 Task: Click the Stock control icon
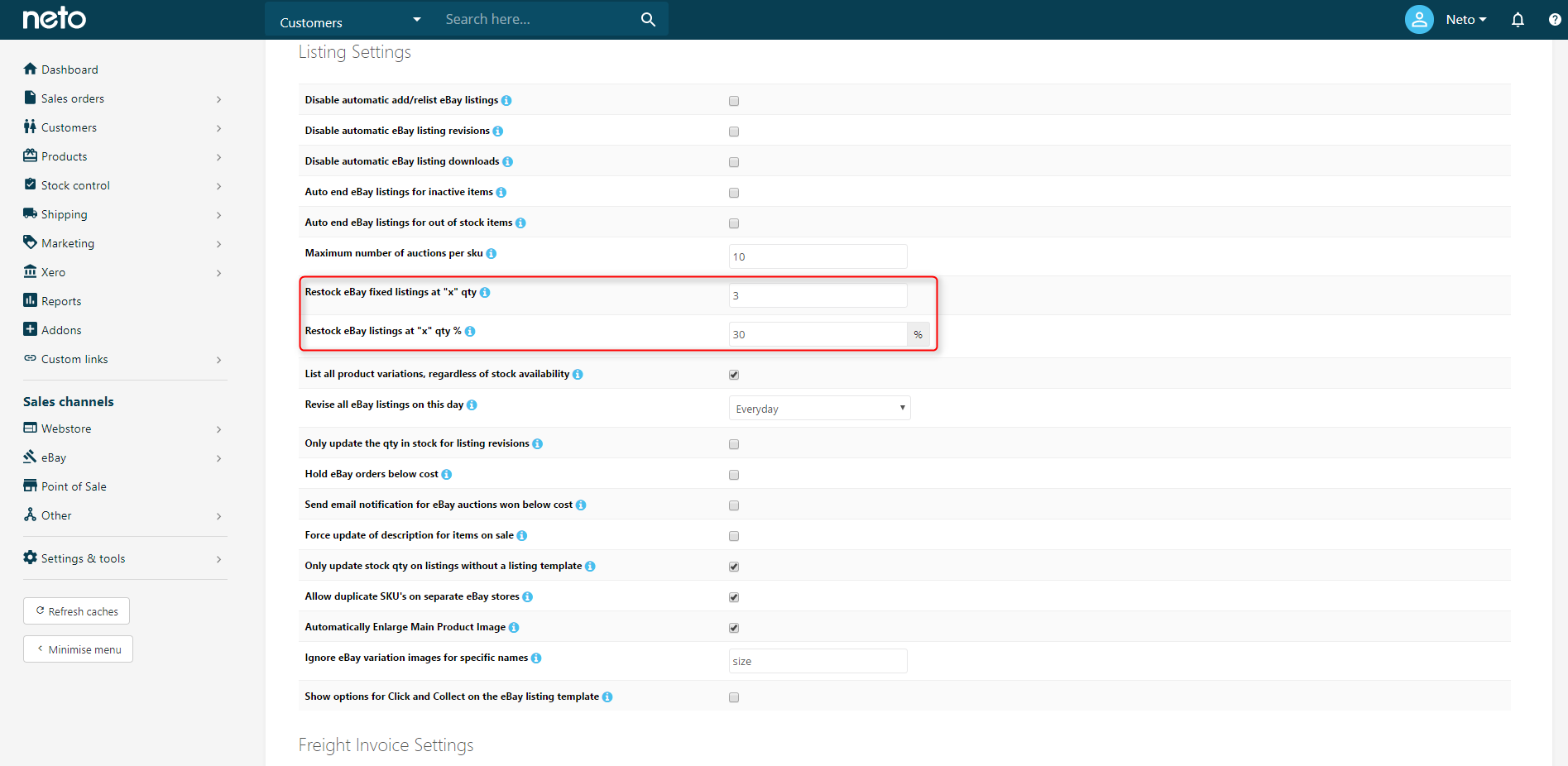(x=31, y=184)
